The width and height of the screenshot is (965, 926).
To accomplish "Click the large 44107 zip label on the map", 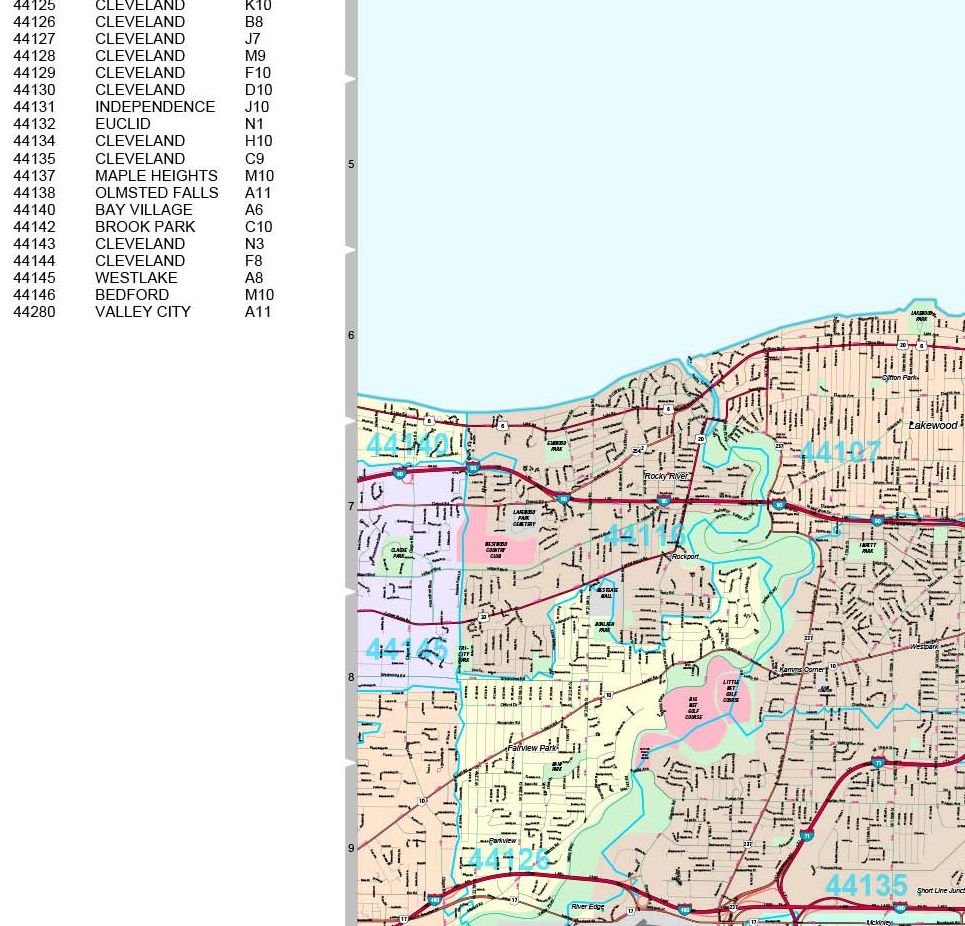I will click(x=840, y=453).
